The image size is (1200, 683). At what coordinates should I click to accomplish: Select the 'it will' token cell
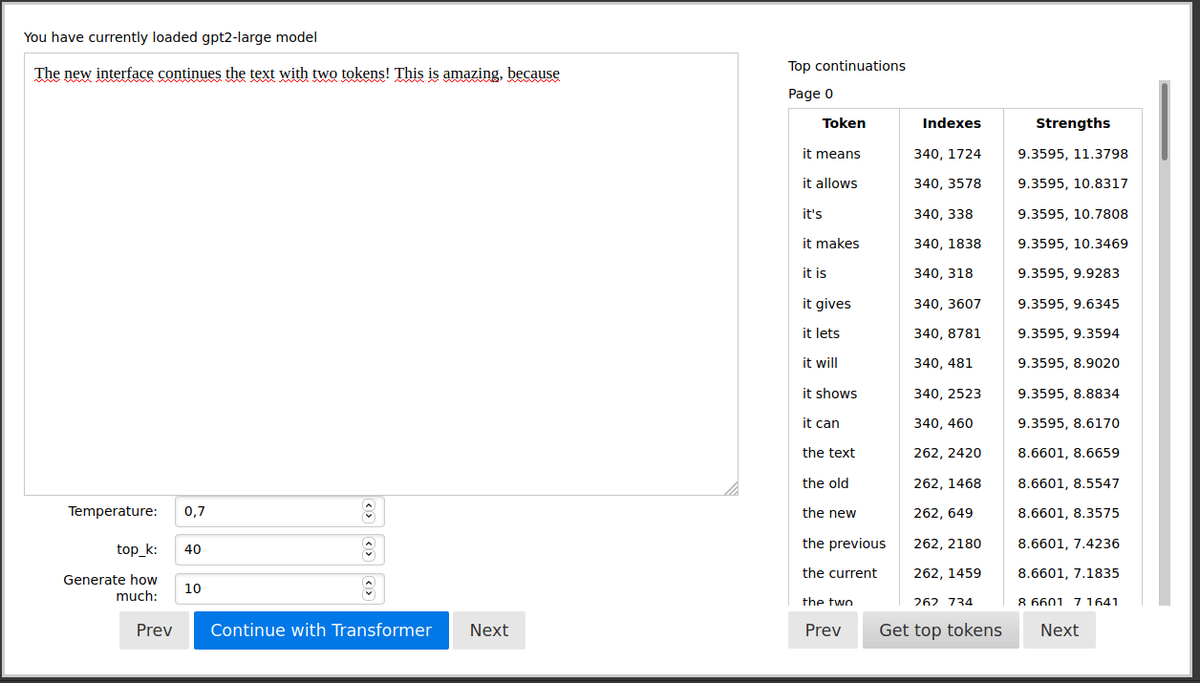[x=844, y=363]
